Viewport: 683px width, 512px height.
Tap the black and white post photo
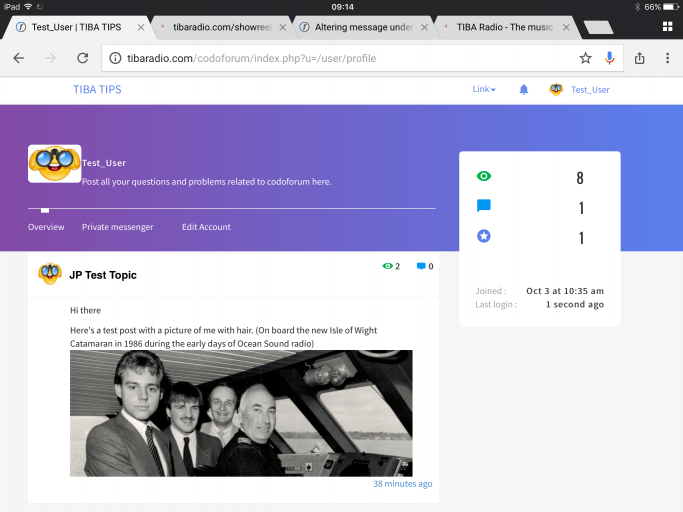(x=241, y=413)
